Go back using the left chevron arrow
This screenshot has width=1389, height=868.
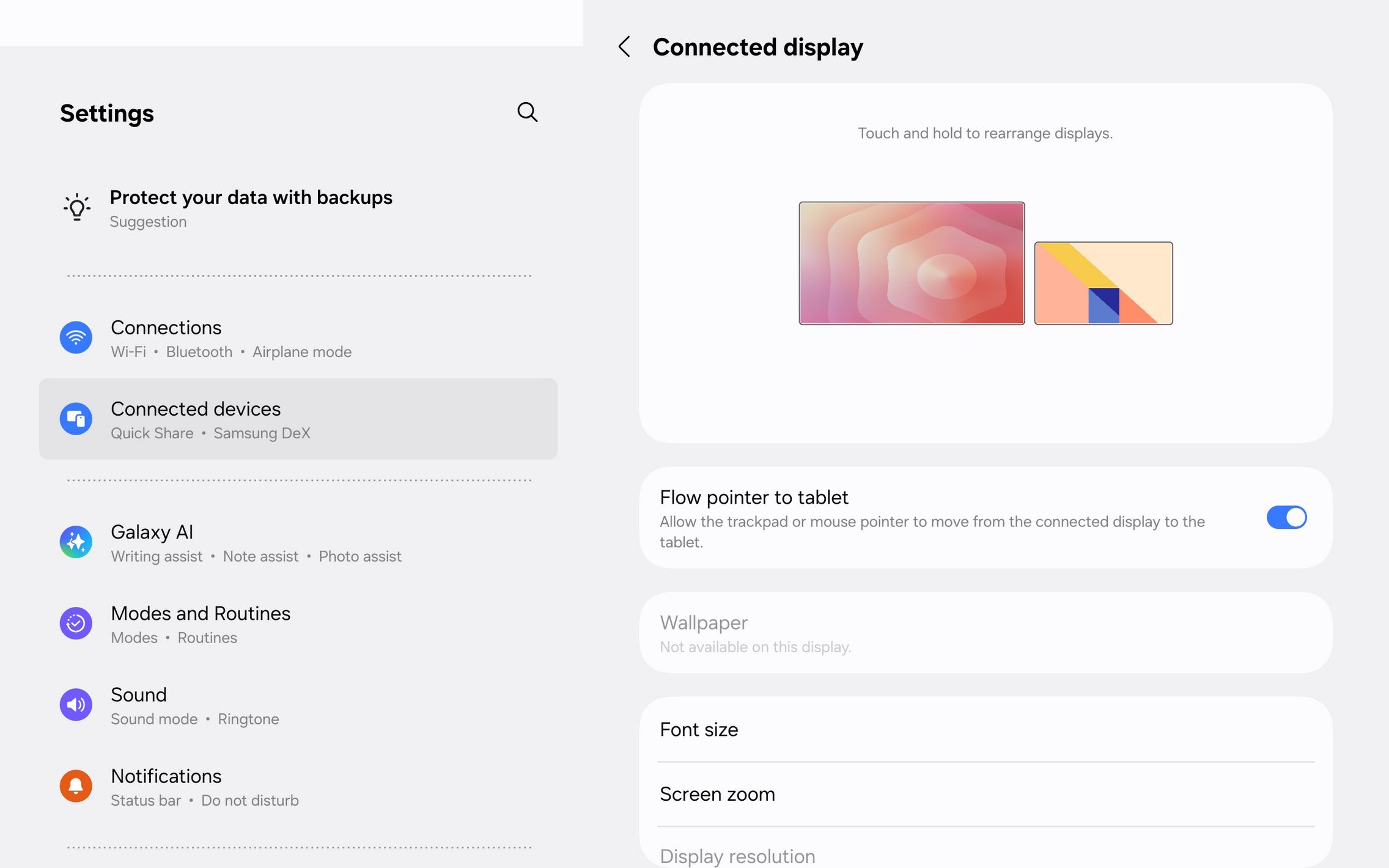pyautogui.click(x=624, y=46)
